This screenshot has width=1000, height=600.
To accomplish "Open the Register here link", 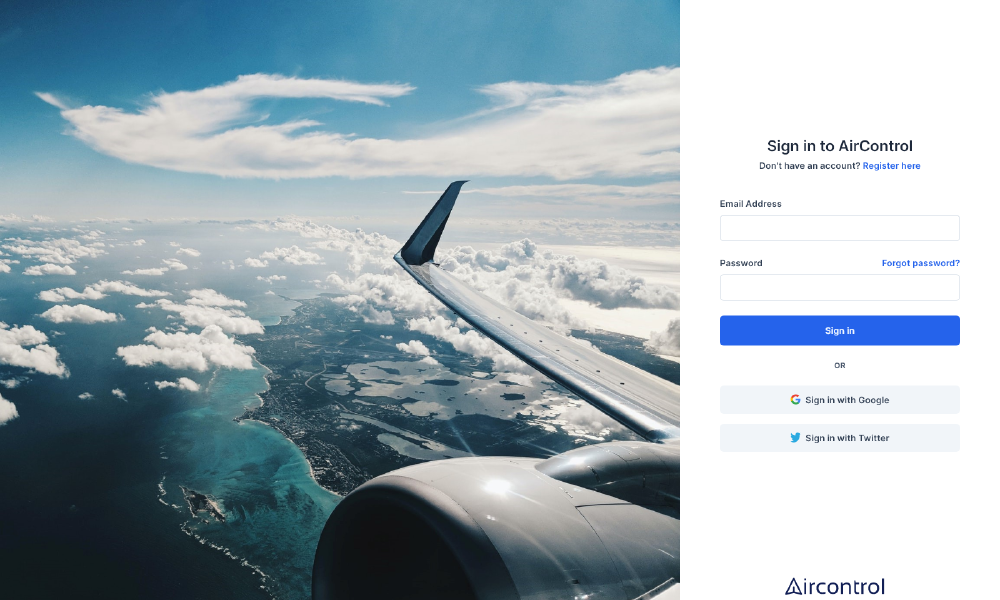I will coord(892,166).
